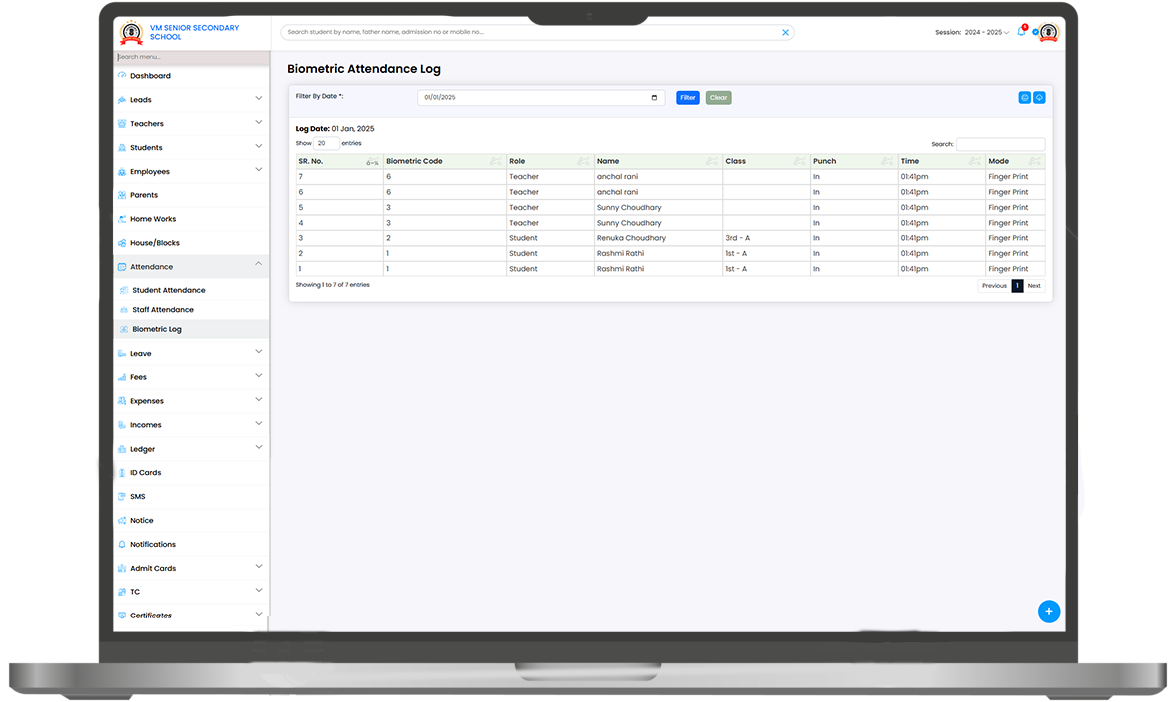Screen dimensions: 1175x702
Task: Open the calendar picker in date field
Action: (x=654, y=98)
